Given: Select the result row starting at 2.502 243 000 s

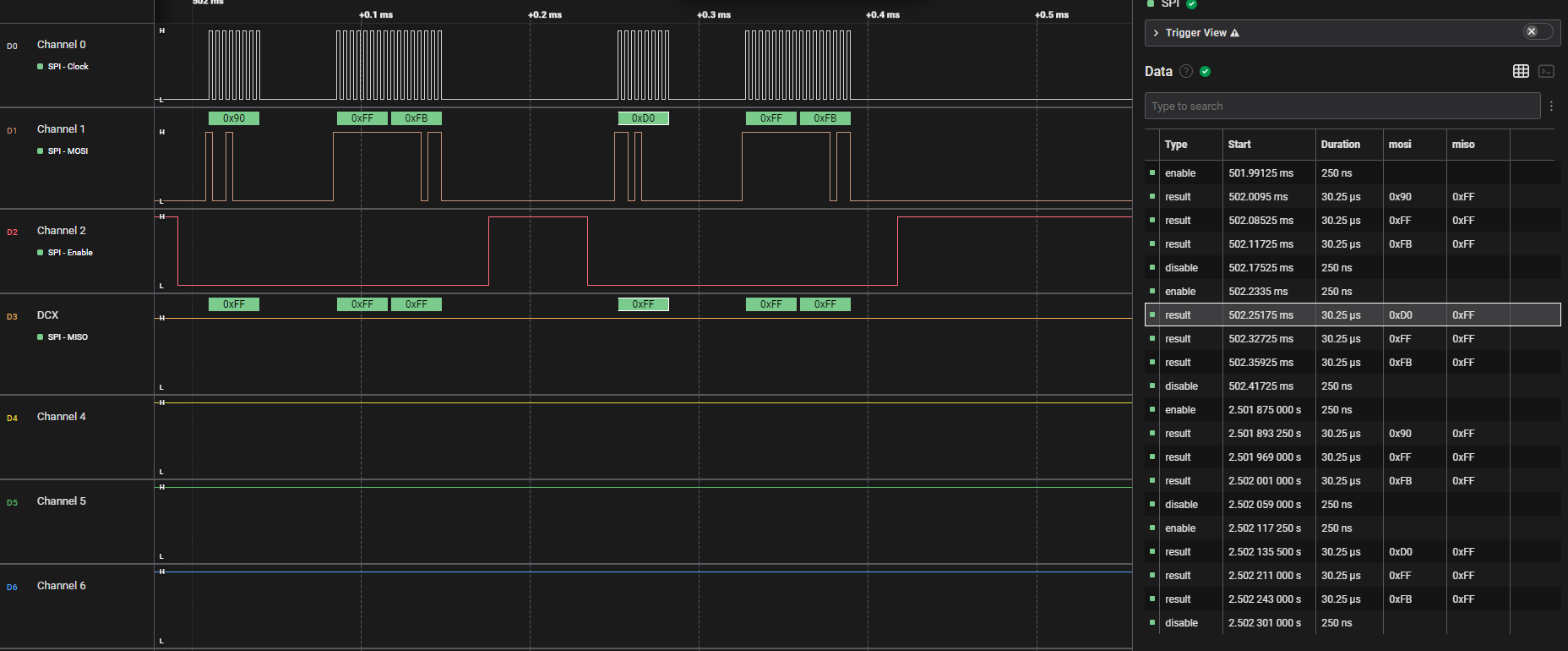Looking at the screenshot, I should (x=1353, y=599).
